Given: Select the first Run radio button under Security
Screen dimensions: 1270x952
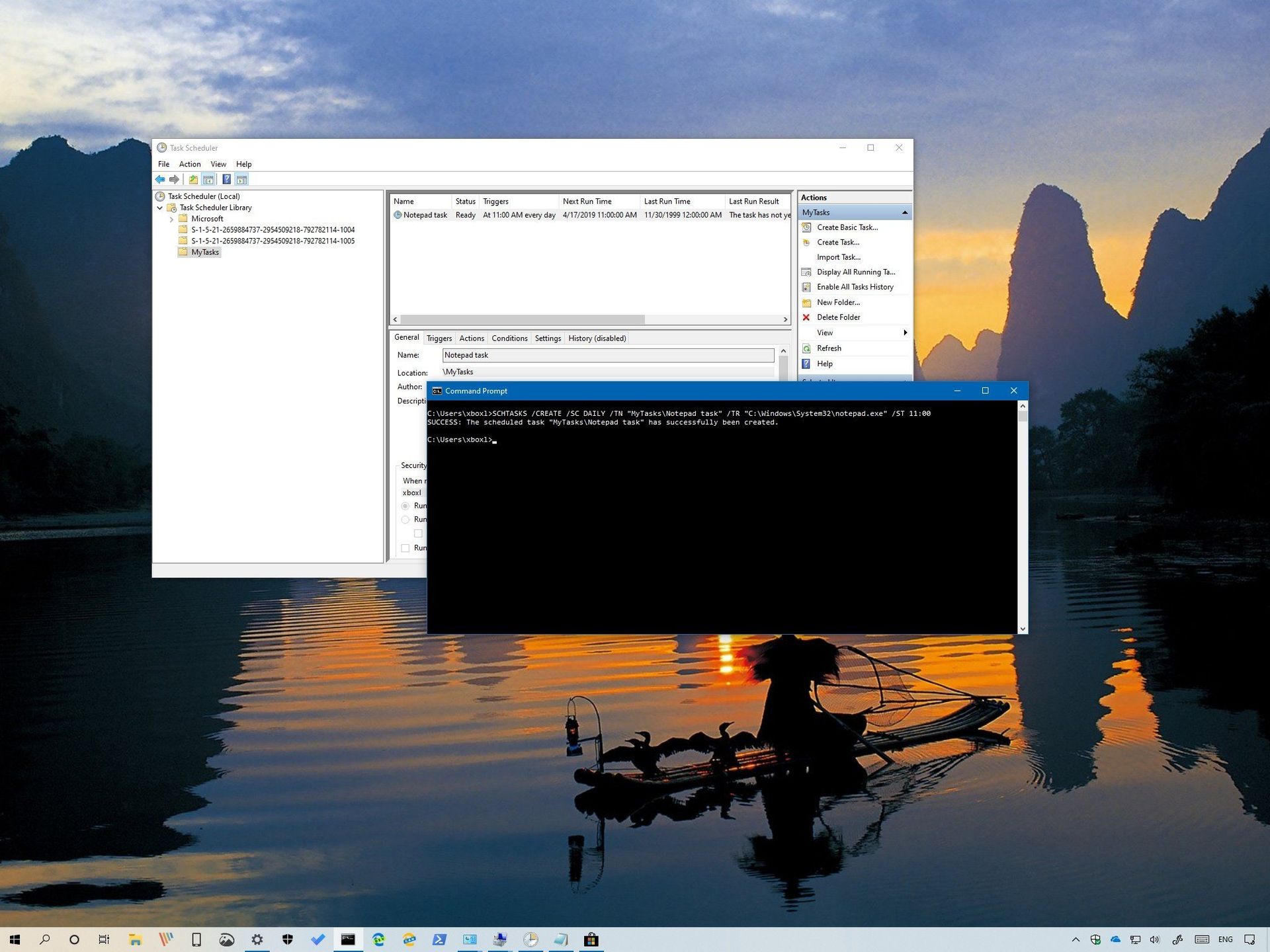Looking at the screenshot, I should click(405, 506).
